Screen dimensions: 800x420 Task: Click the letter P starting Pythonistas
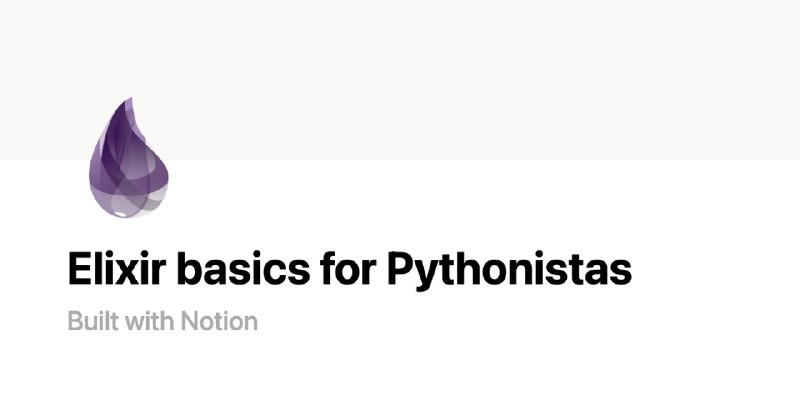[402, 268]
